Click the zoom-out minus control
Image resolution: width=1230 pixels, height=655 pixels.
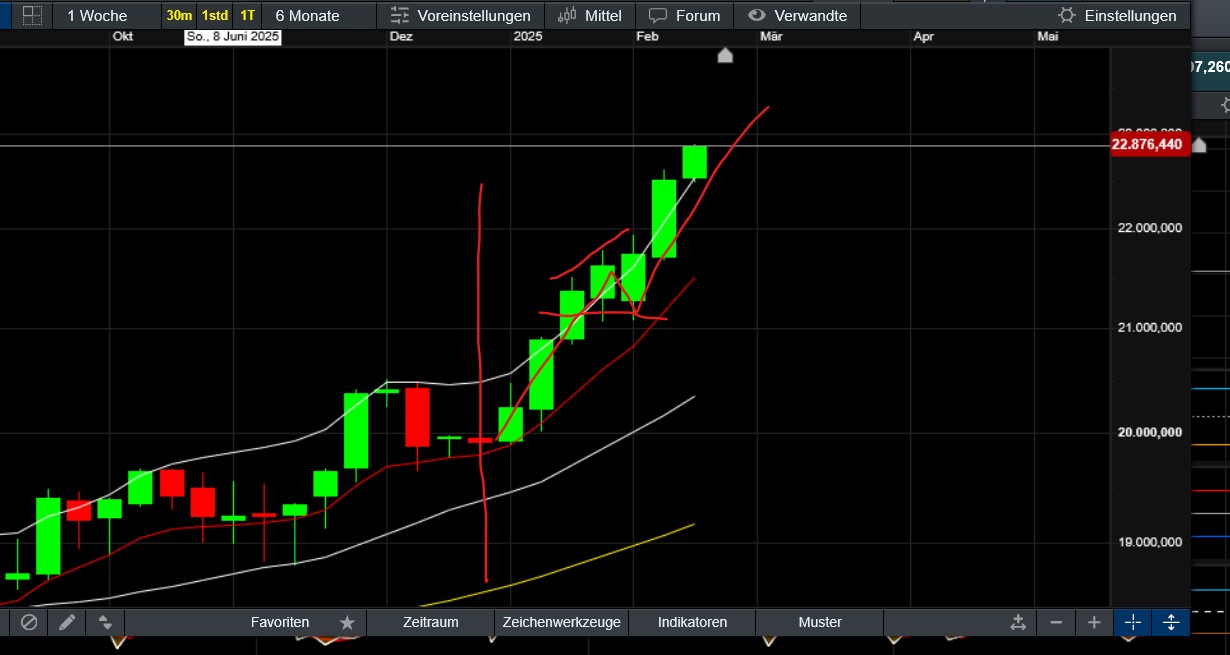point(1057,622)
